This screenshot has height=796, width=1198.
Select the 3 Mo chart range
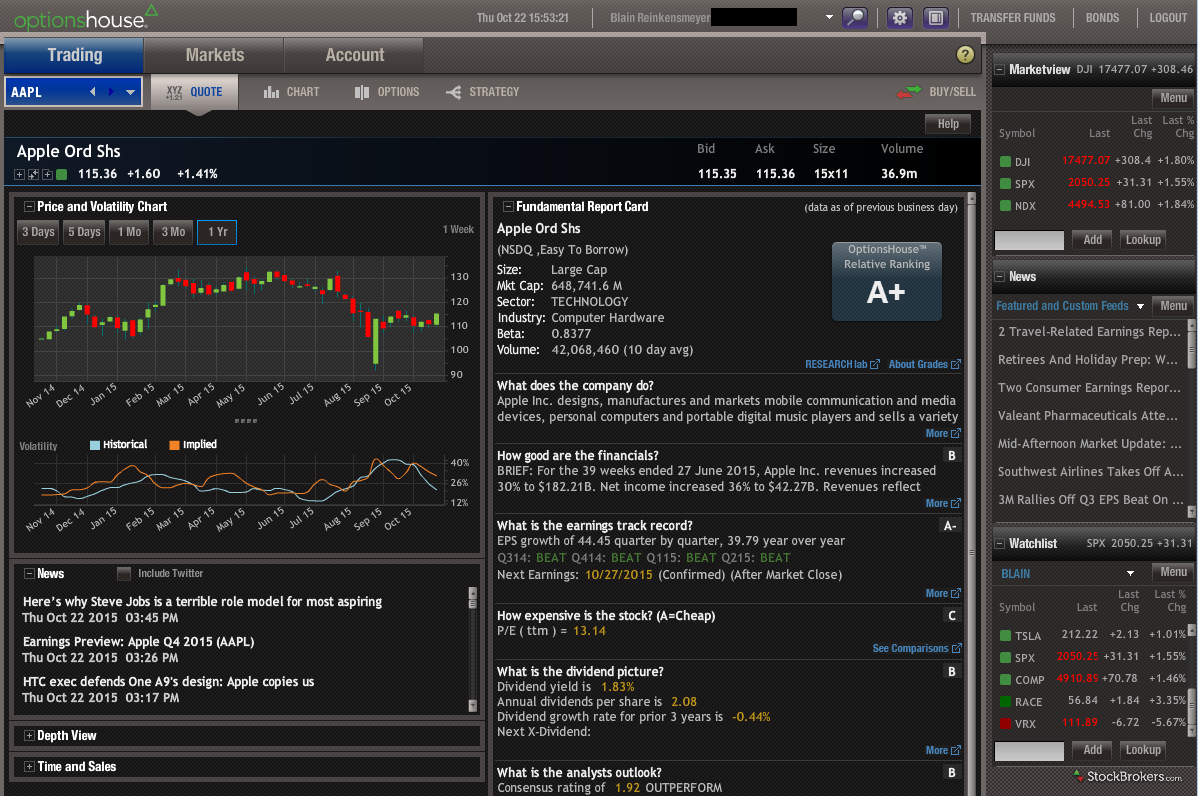click(x=173, y=231)
